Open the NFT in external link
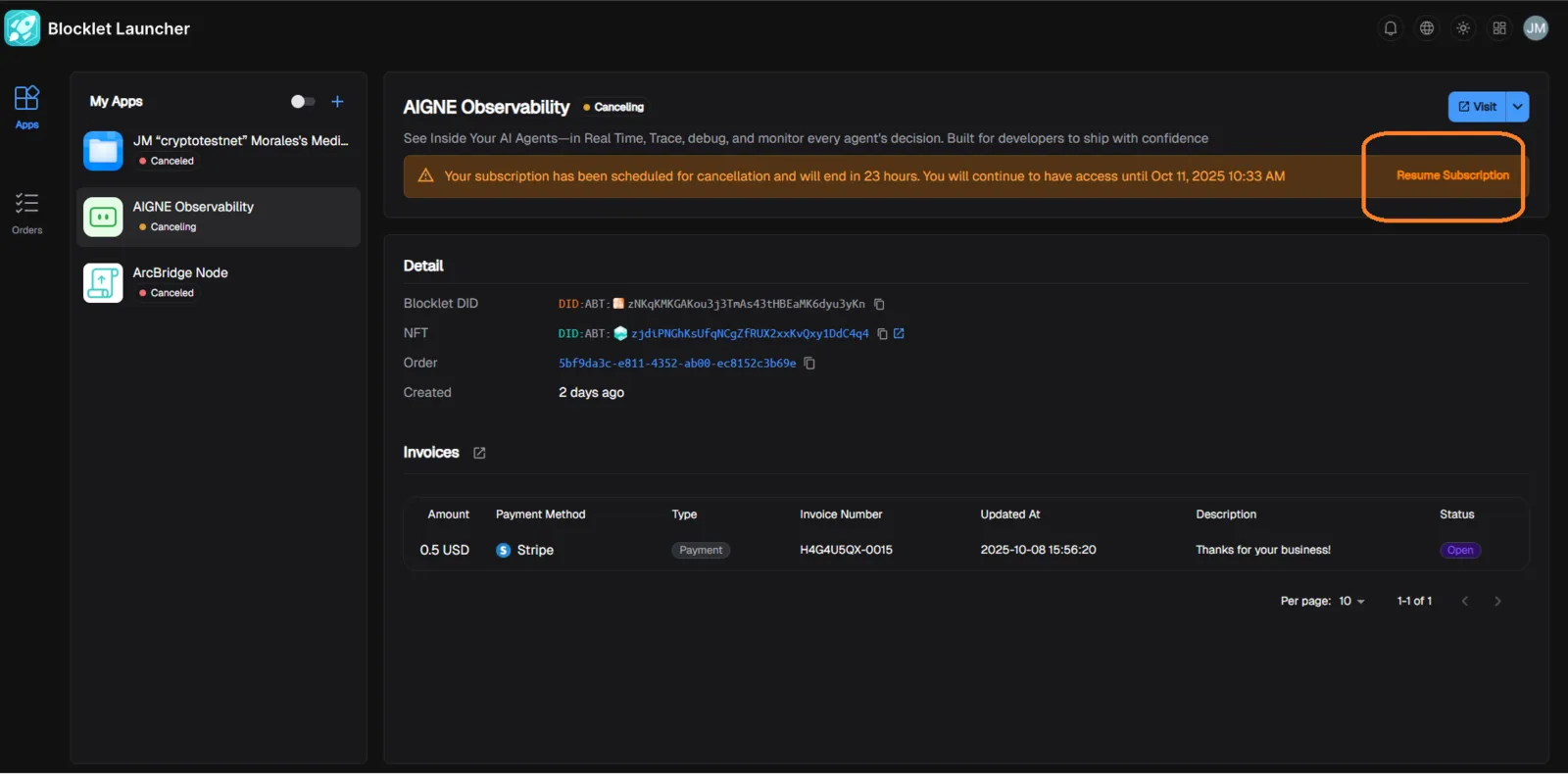The width and height of the screenshot is (1568, 783). [899, 333]
